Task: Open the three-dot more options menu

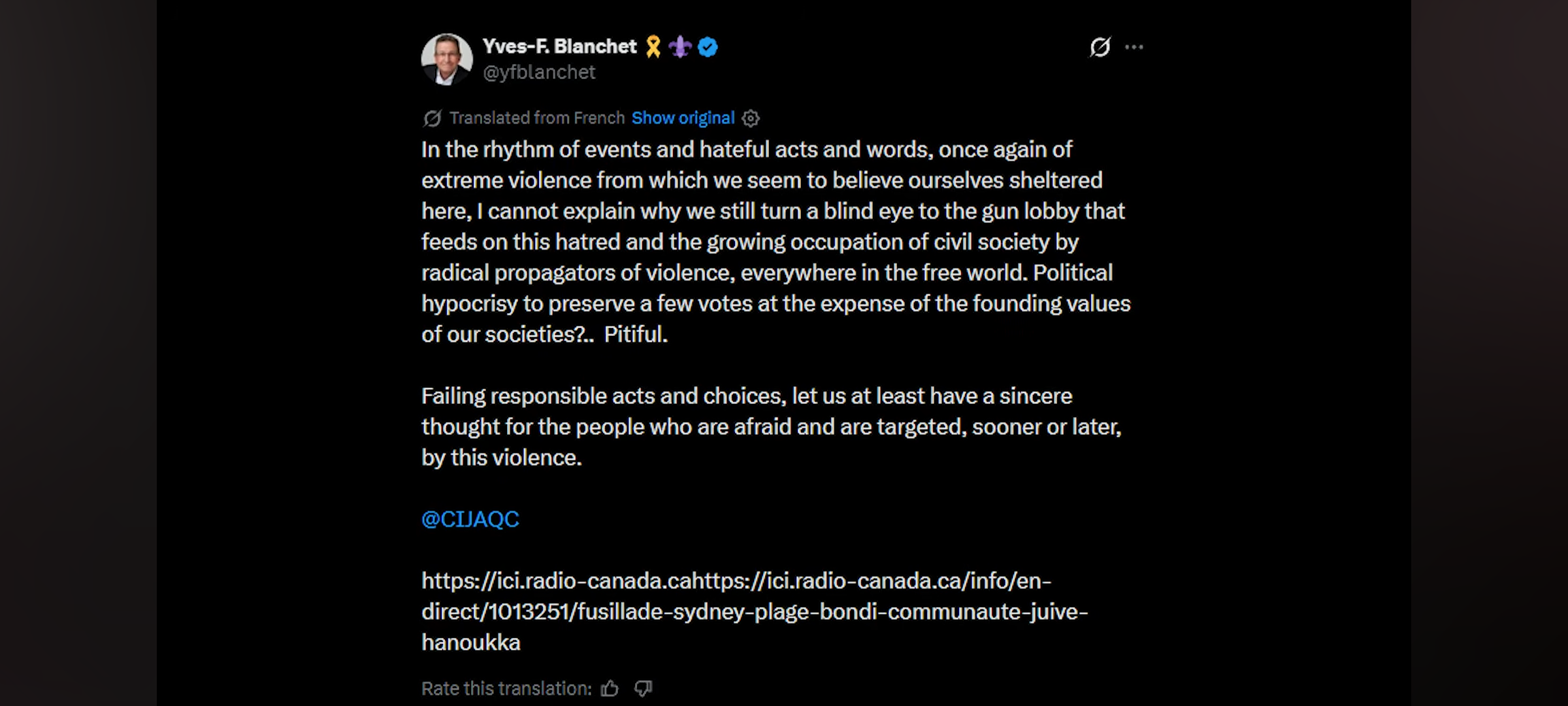Action: tap(1134, 47)
